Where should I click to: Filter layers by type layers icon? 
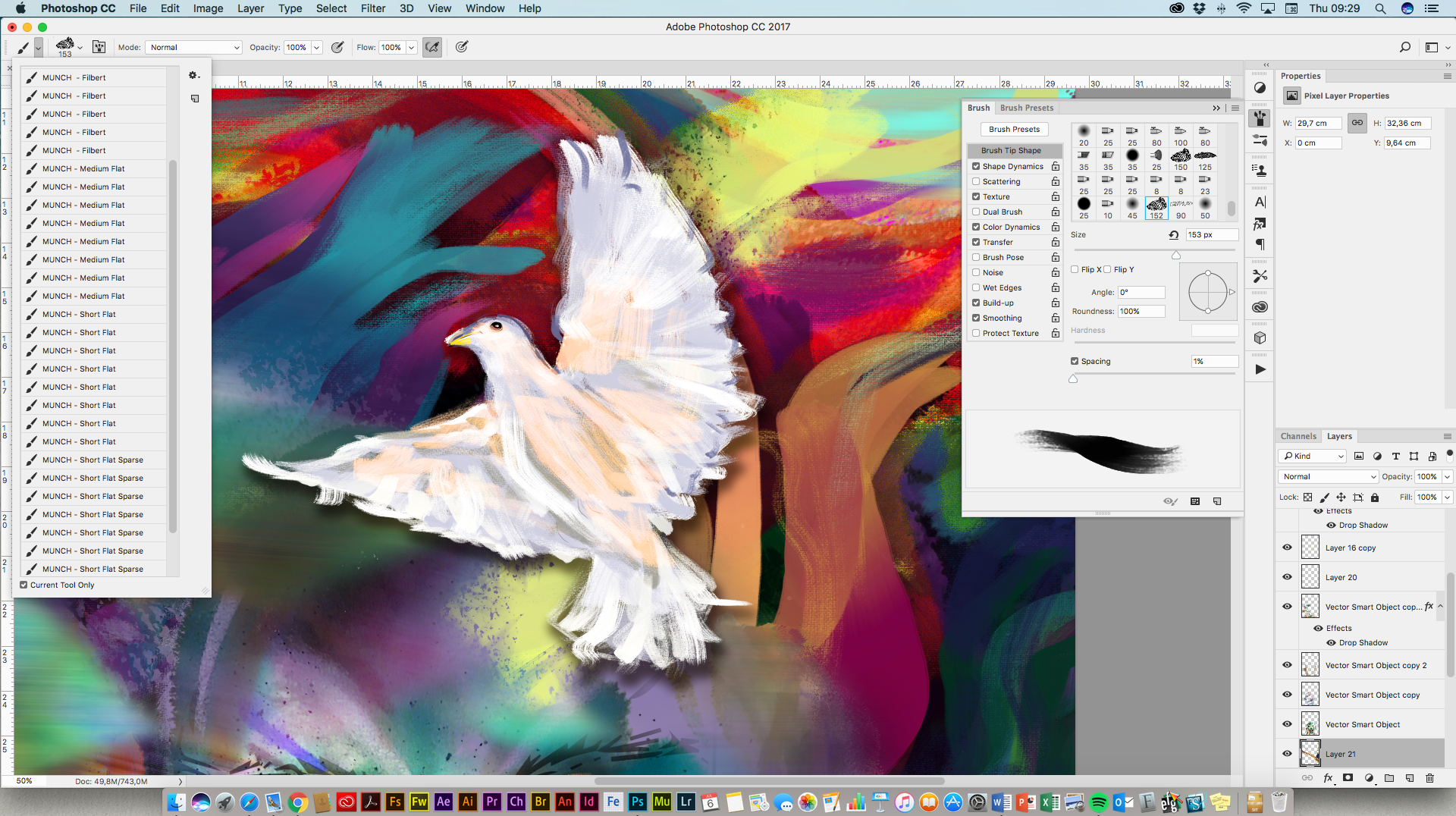[x=1395, y=456]
